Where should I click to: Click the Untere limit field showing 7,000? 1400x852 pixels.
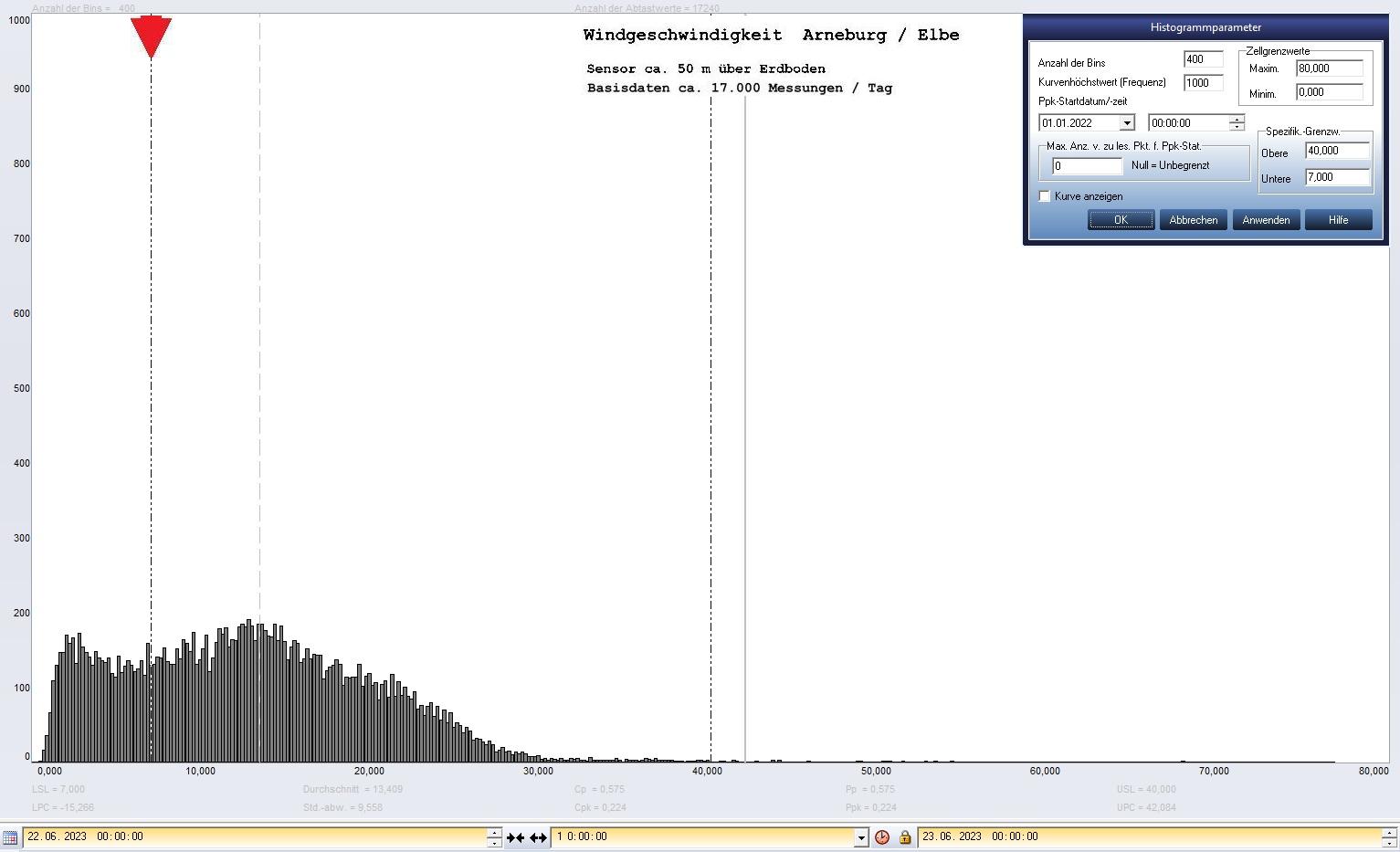(1337, 177)
